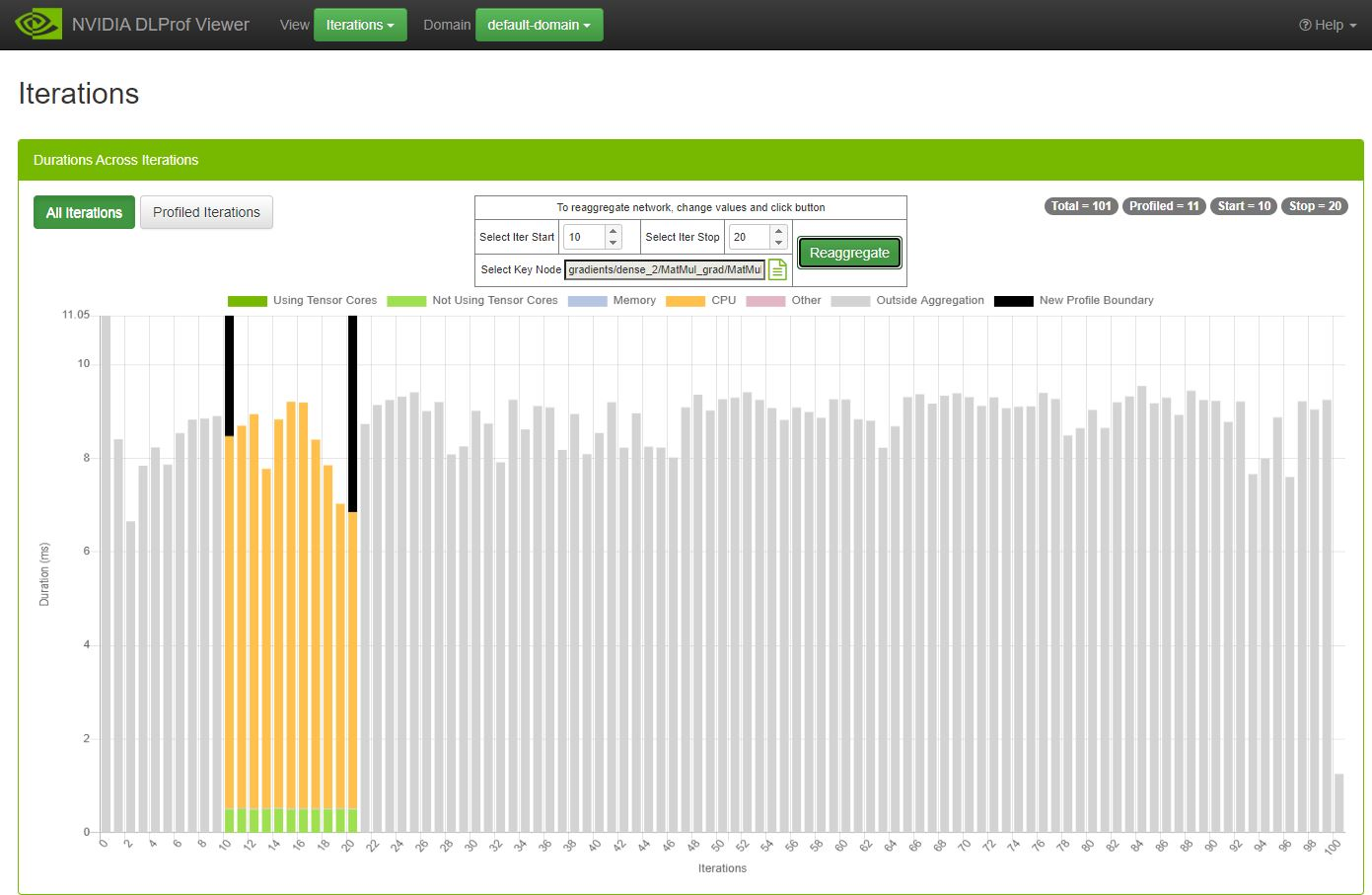Click the Durations Across Iterations panel header

[x=690, y=160]
